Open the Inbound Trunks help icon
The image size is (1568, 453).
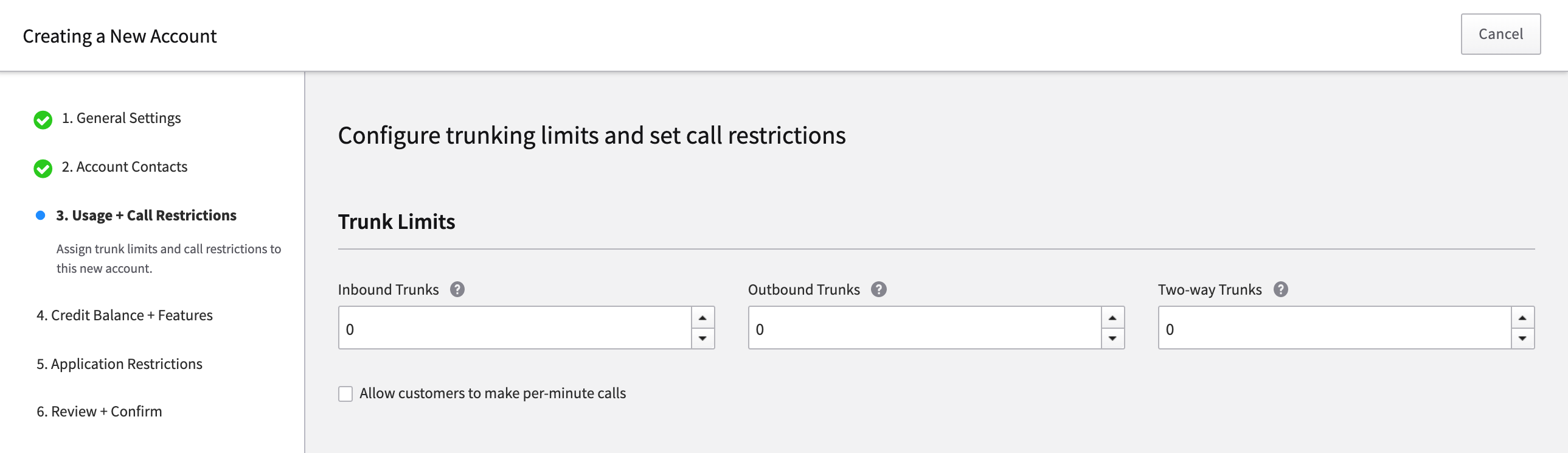457,290
